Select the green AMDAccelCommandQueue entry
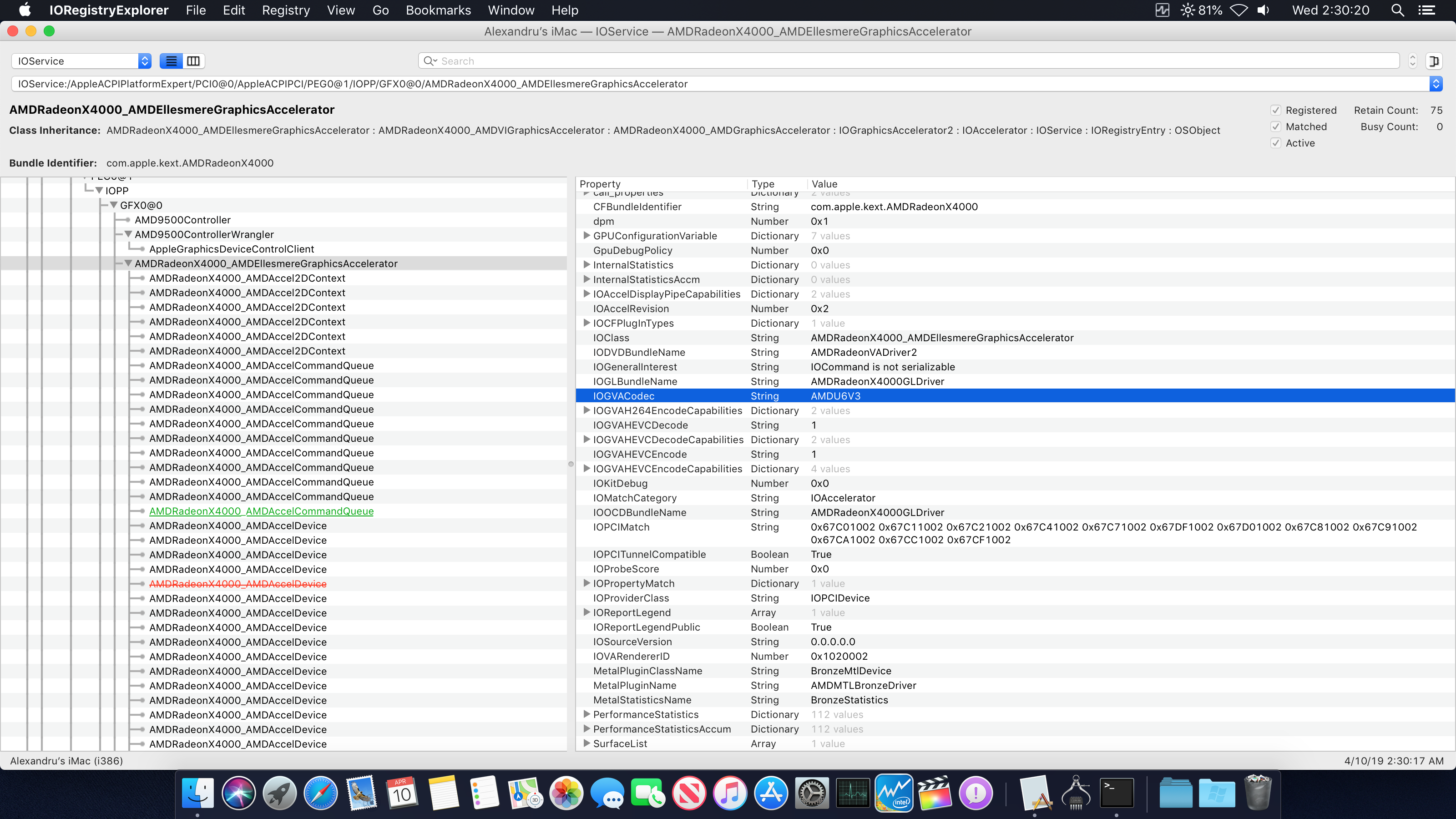 [261, 511]
